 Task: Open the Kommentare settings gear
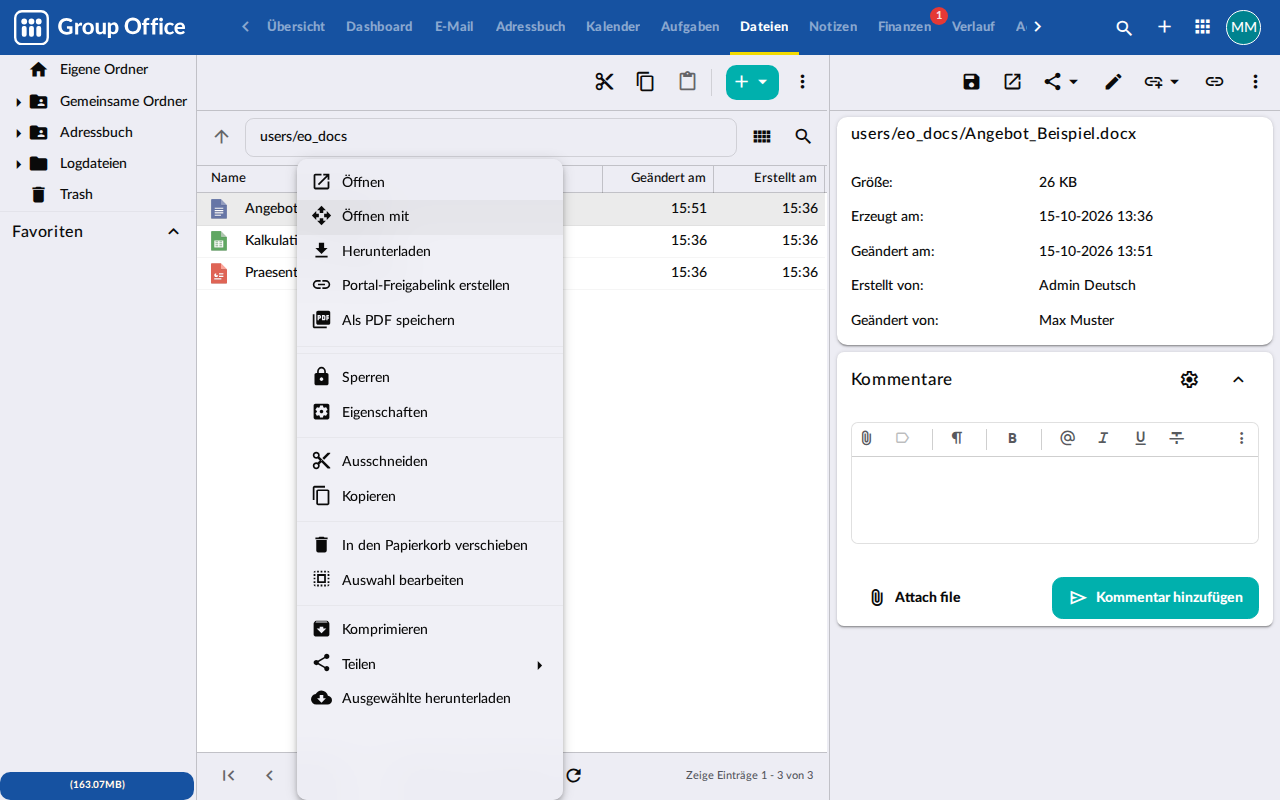[1189, 379]
